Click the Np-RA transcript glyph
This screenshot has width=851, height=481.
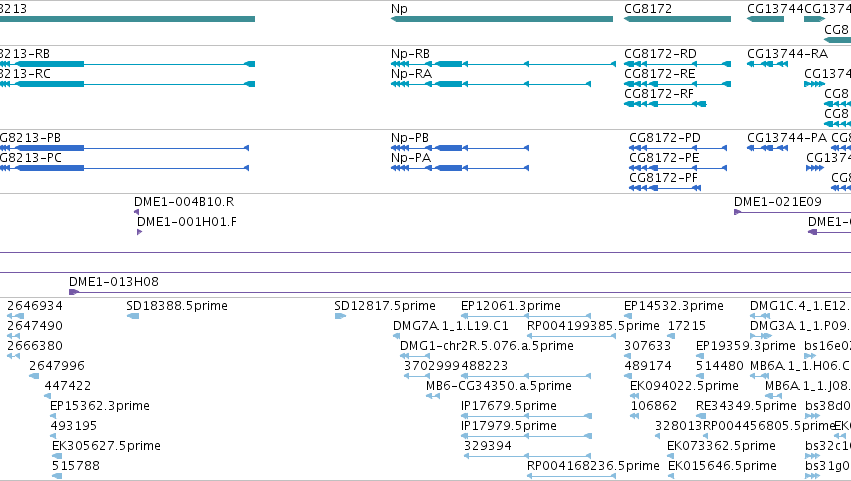pyautogui.click(x=491, y=84)
